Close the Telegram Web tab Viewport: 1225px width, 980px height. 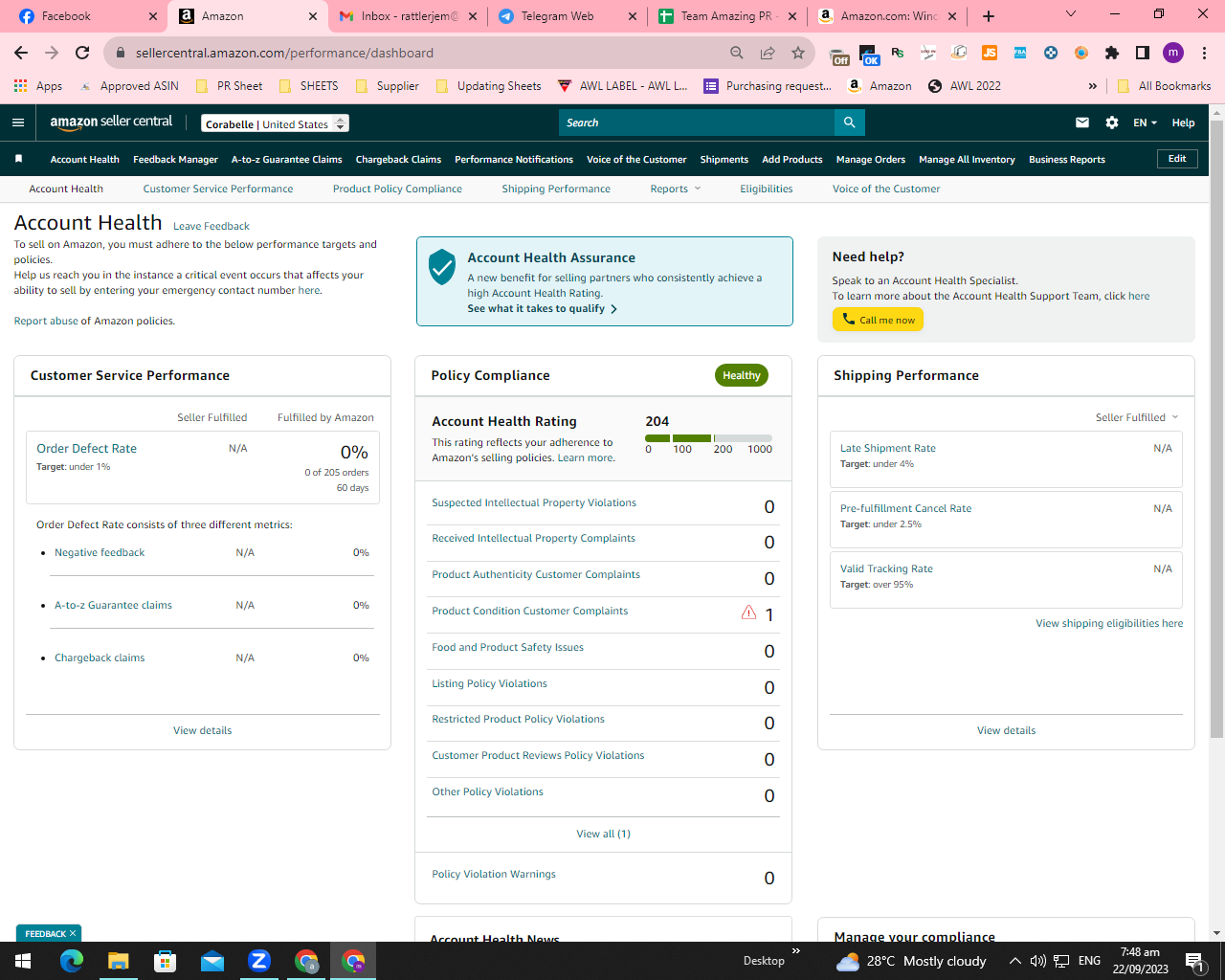(x=633, y=16)
